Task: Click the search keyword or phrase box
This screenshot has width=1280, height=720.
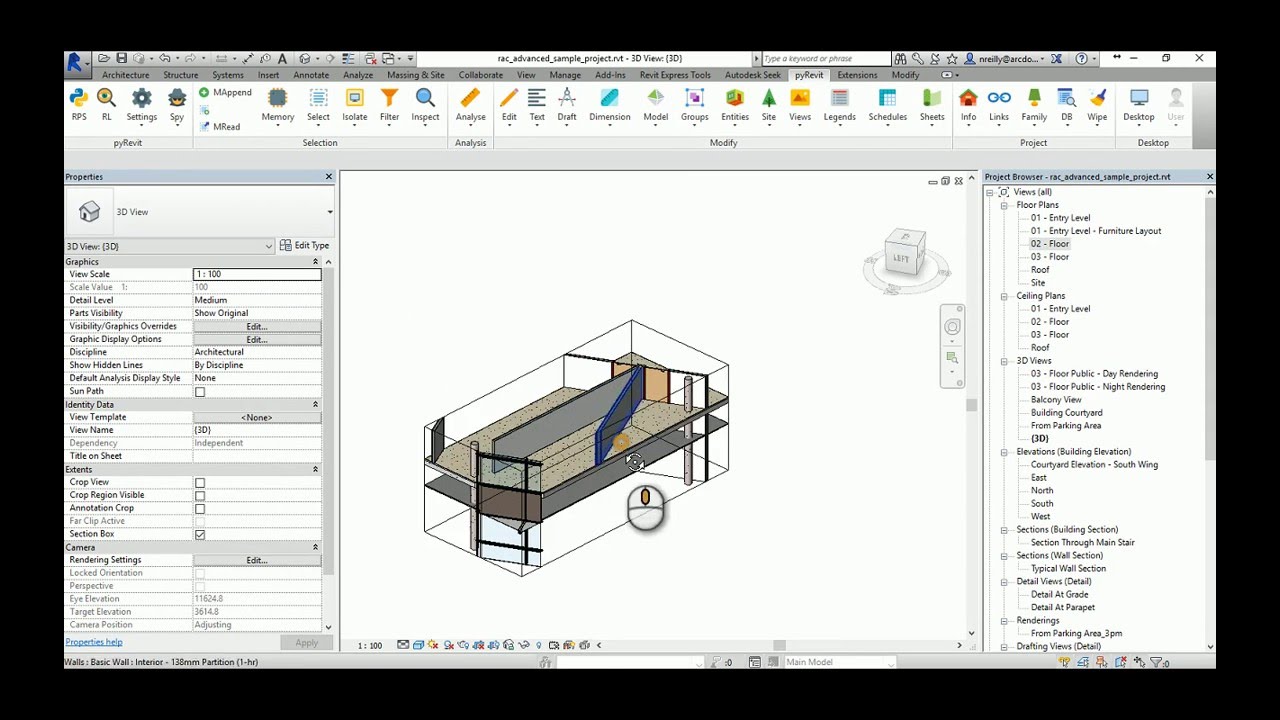Action: [x=825, y=59]
